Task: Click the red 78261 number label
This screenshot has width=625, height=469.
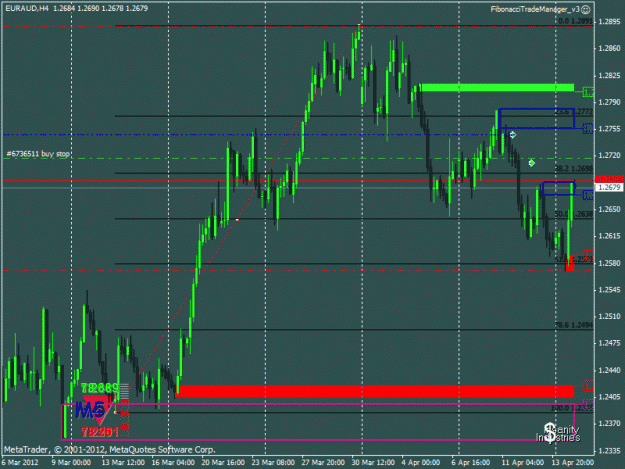Action: (x=100, y=432)
